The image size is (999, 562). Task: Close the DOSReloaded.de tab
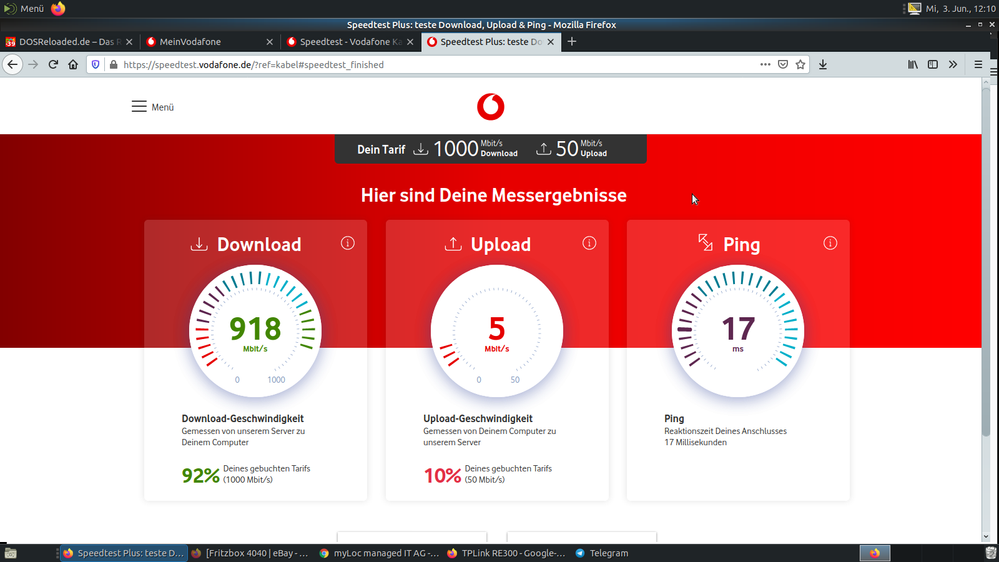(x=129, y=41)
